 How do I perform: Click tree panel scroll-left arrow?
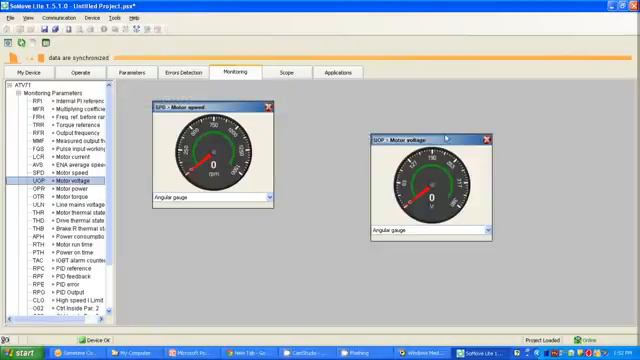pyautogui.click(x=10, y=319)
